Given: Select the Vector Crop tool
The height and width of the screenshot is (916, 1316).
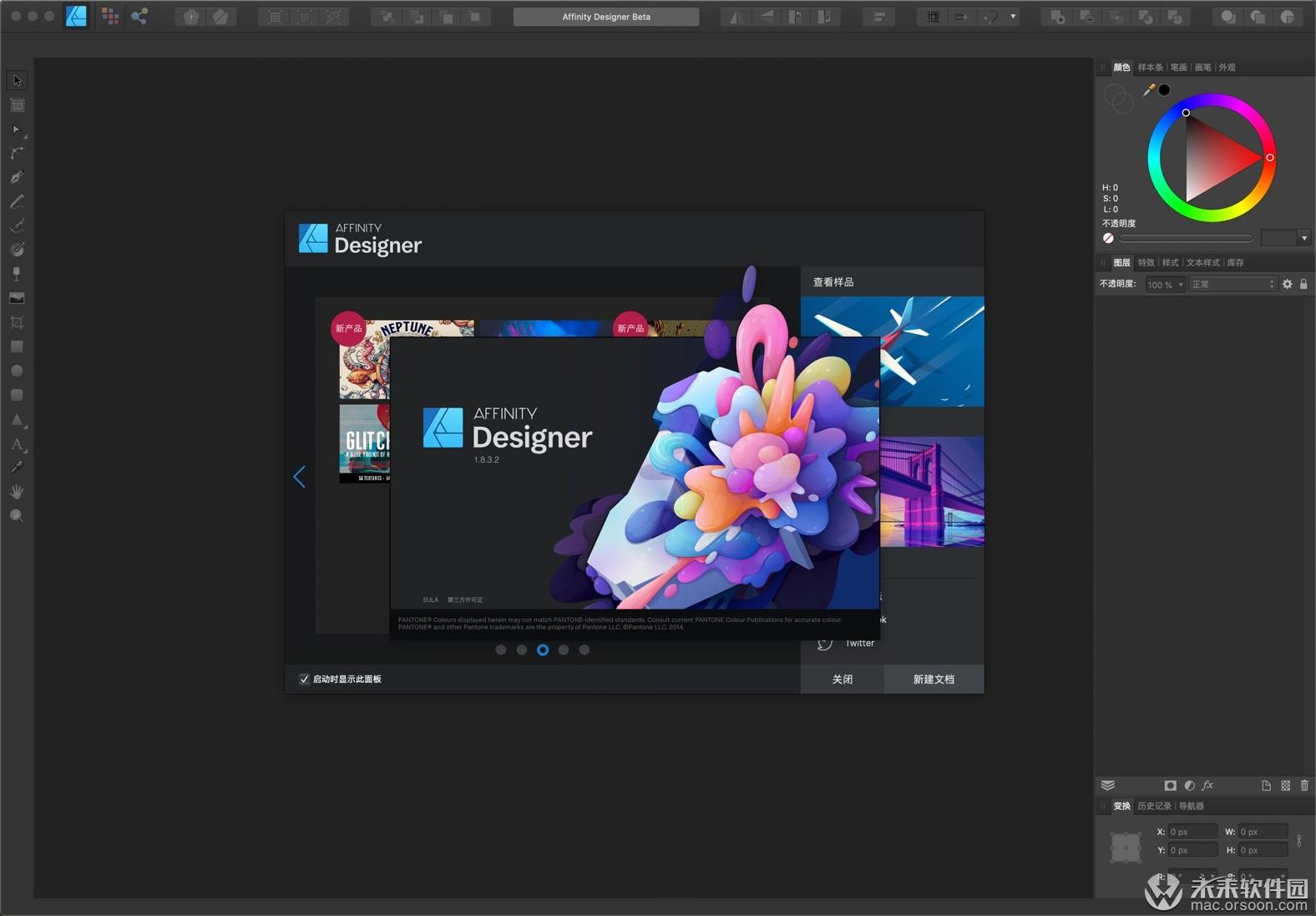Looking at the screenshot, I should pos(17,322).
